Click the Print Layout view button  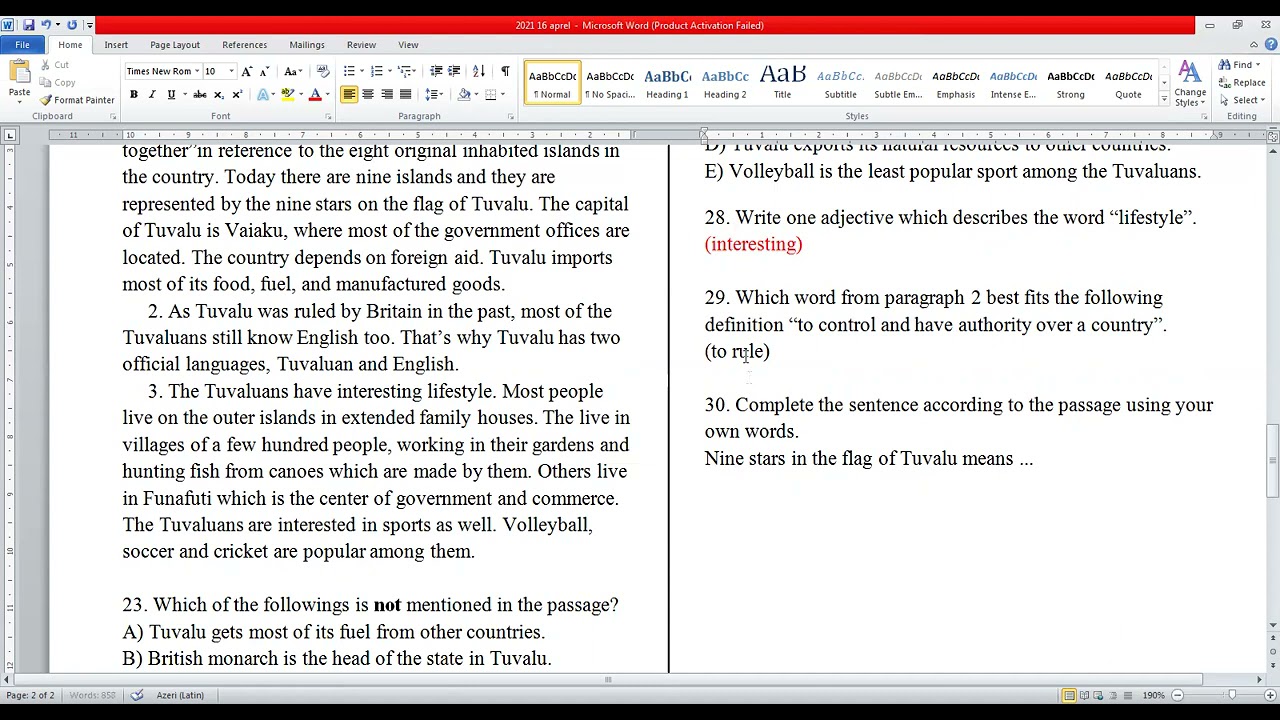click(1069, 695)
